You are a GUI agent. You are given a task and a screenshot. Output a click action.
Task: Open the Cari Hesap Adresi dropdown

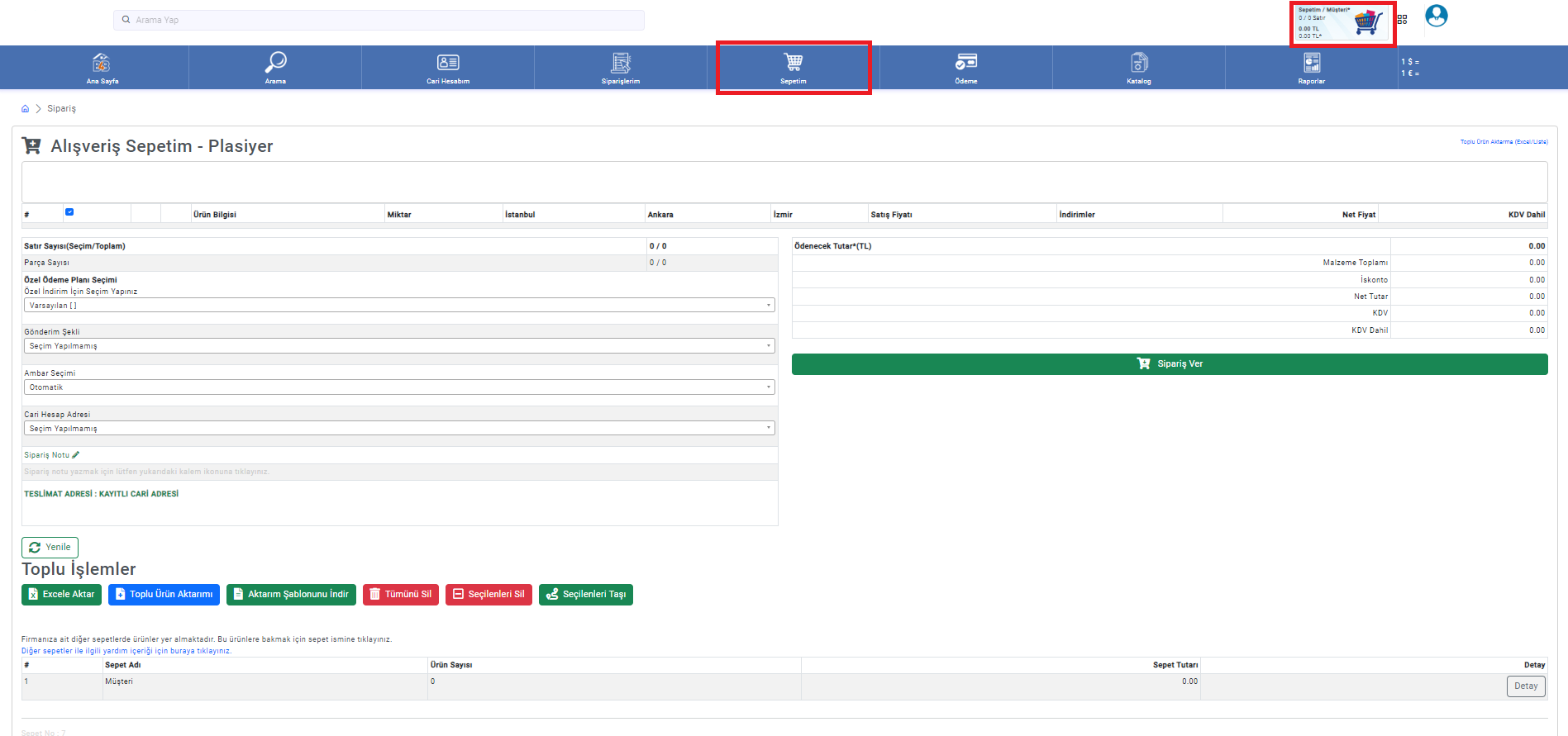pos(398,429)
